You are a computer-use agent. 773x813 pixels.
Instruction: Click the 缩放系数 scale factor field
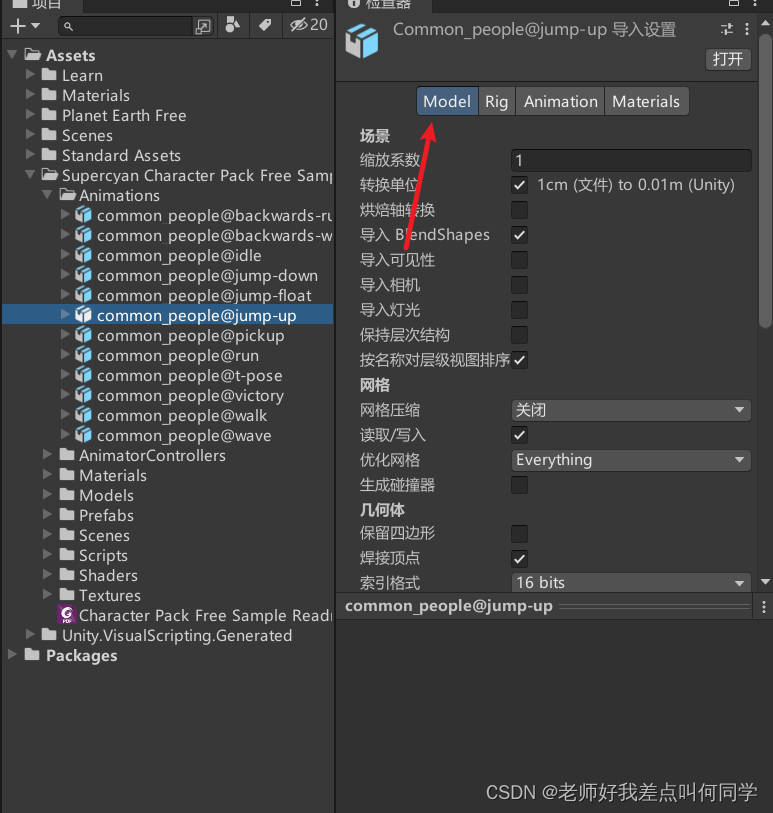631,160
